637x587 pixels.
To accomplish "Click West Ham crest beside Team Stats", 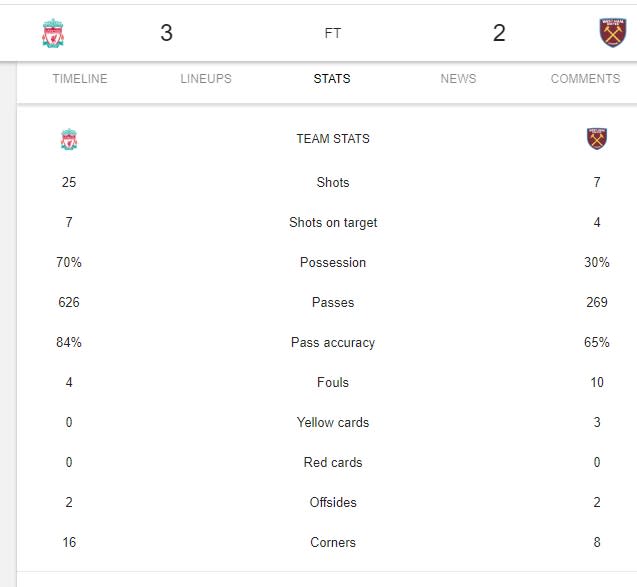I will coord(597,139).
